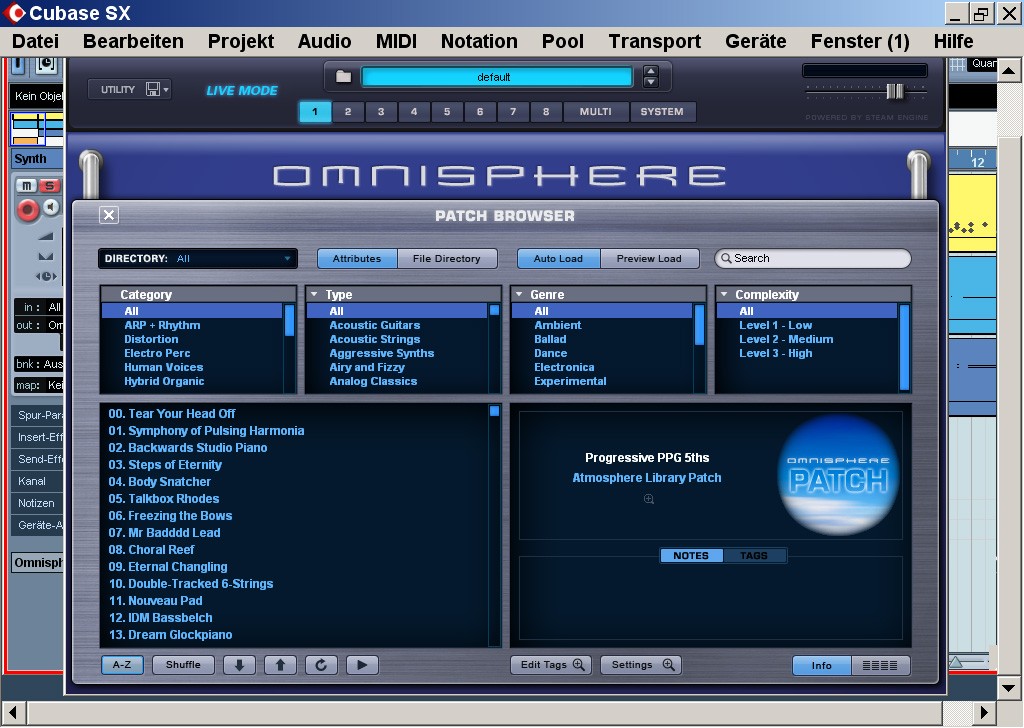Screen dimensions: 1024x728
Task: Switch to the multi-column grid view
Action: (x=880, y=665)
